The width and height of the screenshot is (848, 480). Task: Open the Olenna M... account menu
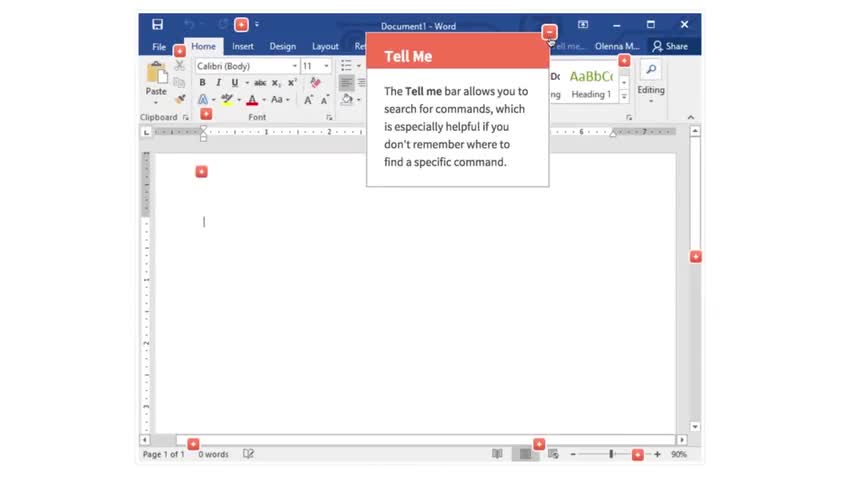[617, 46]
